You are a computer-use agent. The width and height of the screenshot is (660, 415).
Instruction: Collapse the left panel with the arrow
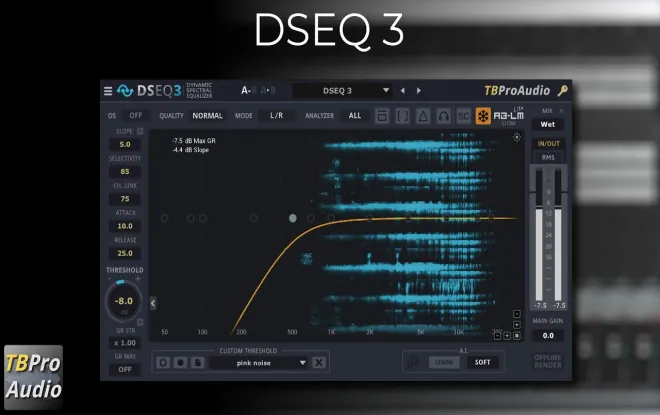tap(153, 303)
